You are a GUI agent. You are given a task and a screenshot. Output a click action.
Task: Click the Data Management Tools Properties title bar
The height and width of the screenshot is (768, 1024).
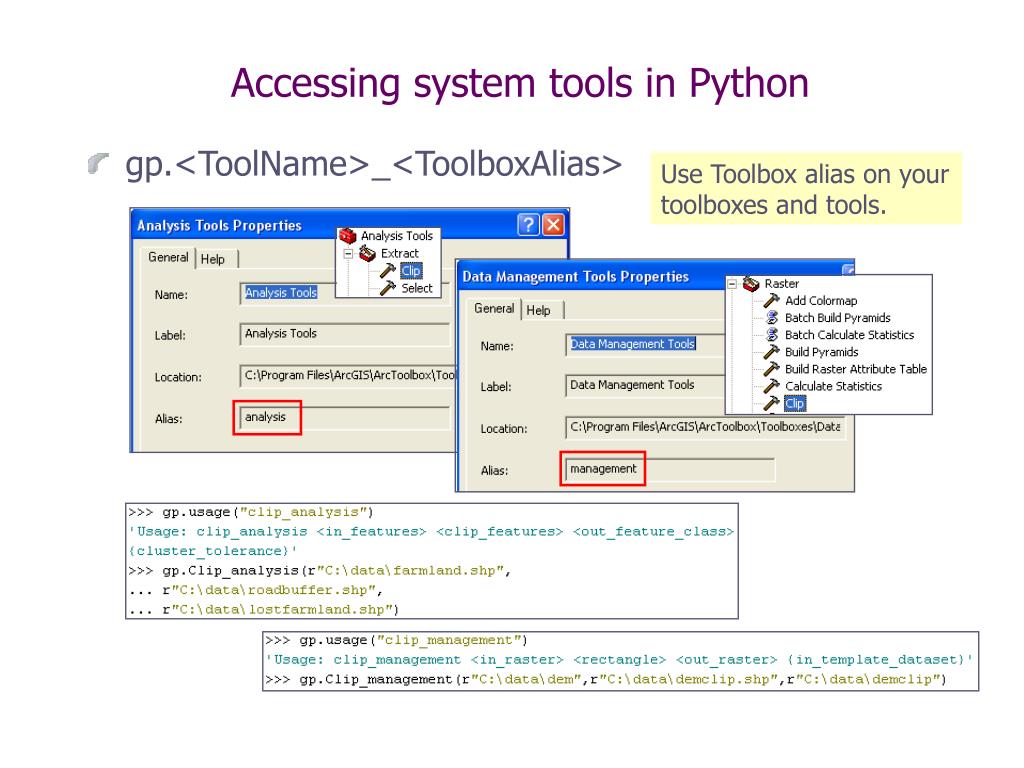[655, 276]
